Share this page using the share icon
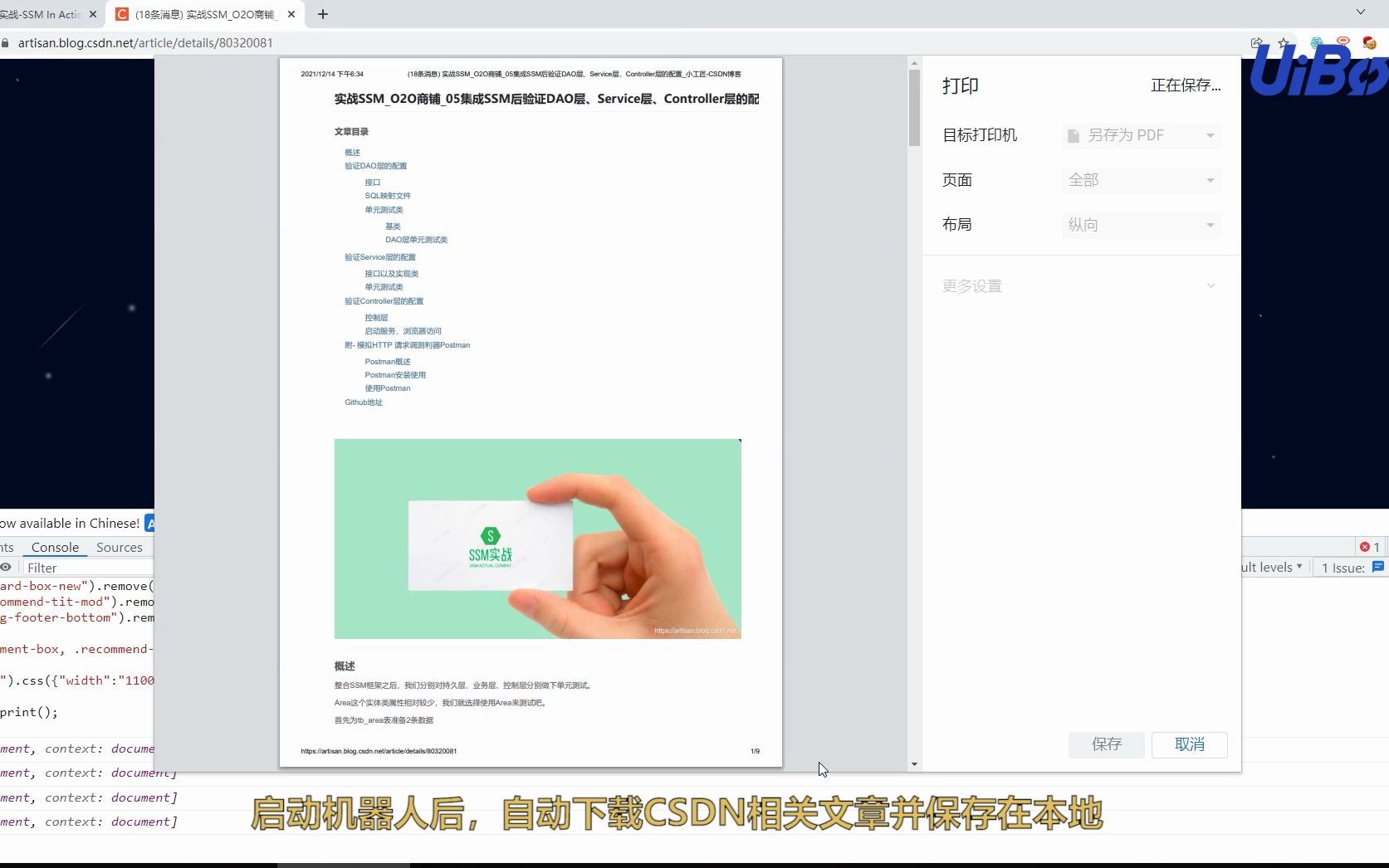This screenshot has height=868, width=1389. click(x=1257, y=43)
